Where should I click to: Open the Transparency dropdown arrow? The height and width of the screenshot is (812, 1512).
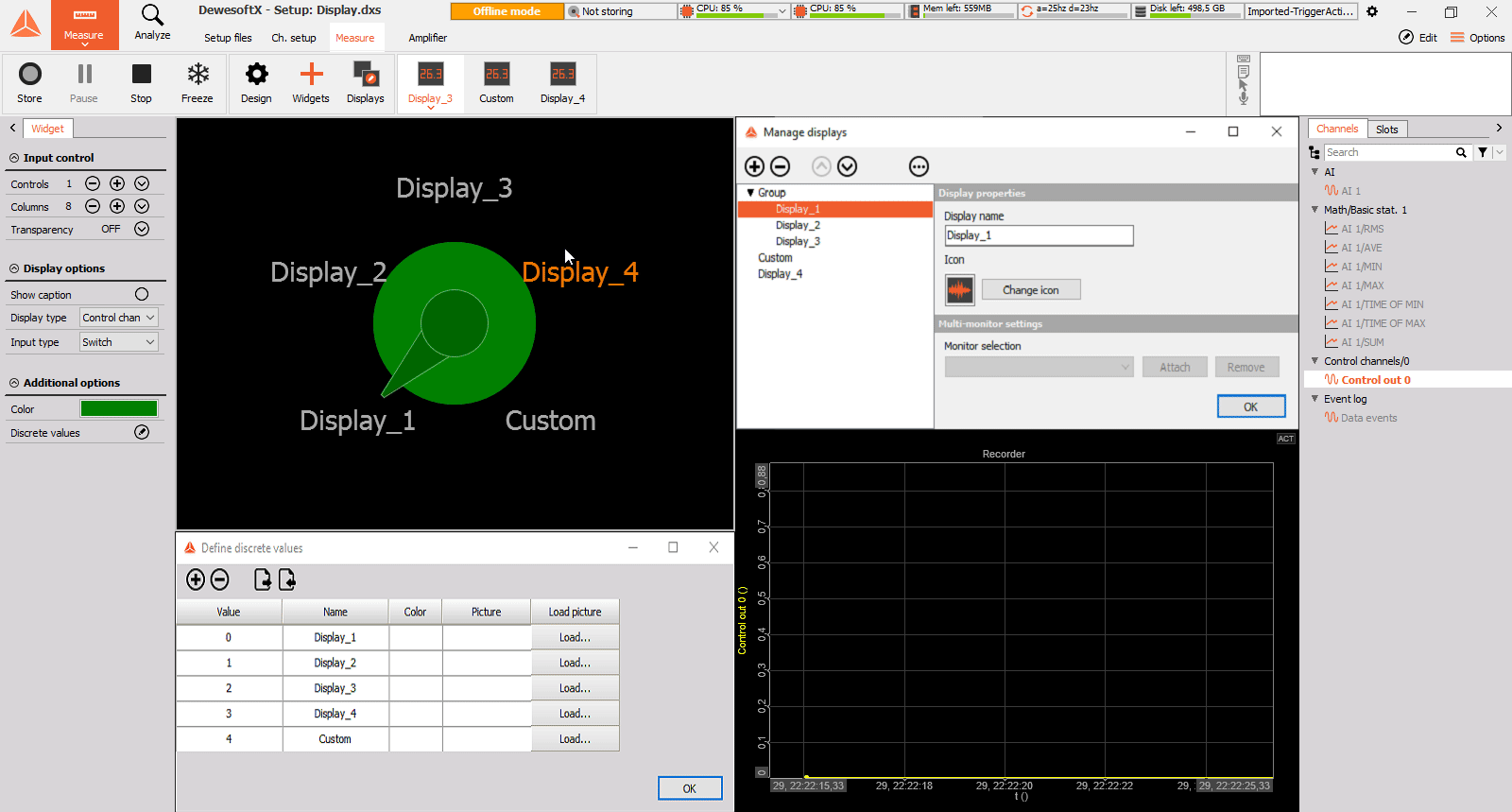pyautogui.click(x=142, y=229)
